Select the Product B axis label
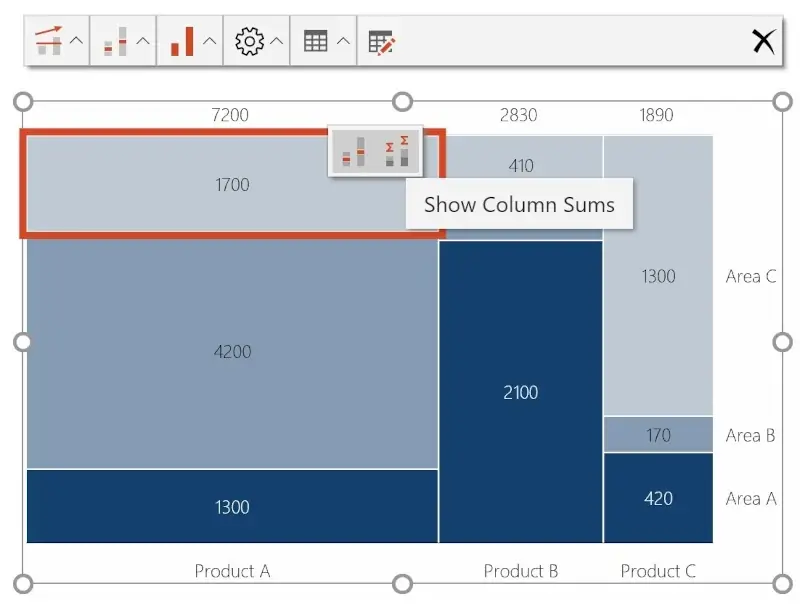800x605 pixels. pyautogui.click(x=520, y=571)
